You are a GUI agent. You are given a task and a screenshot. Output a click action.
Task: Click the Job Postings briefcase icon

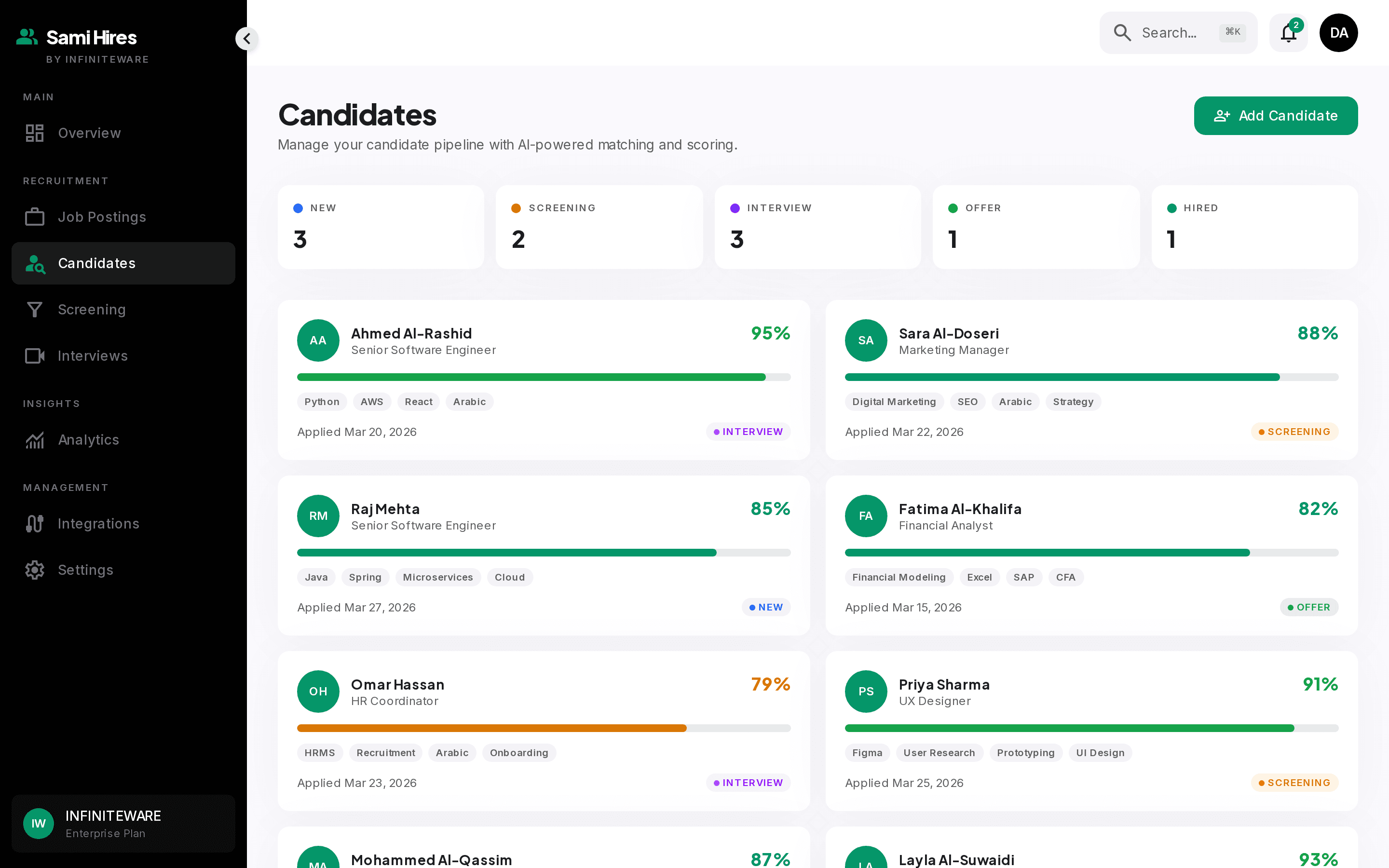click(x=34, y=217)
